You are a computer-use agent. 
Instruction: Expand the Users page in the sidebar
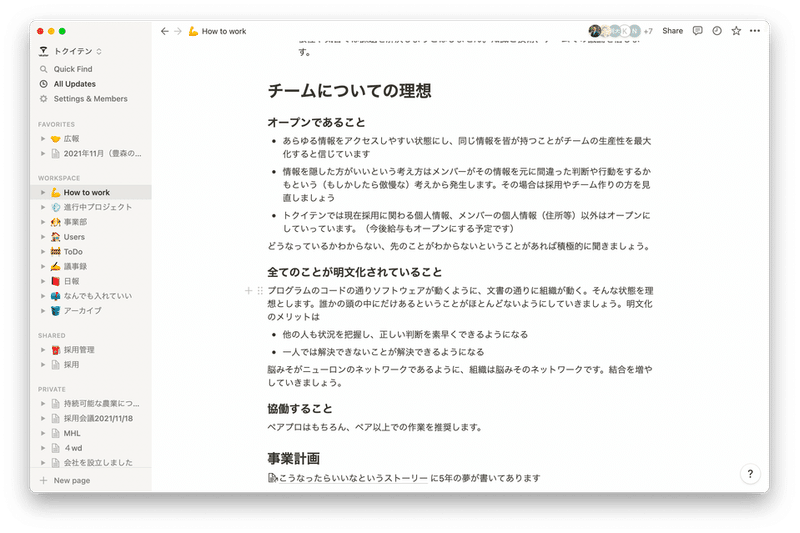tap(43, 237)
